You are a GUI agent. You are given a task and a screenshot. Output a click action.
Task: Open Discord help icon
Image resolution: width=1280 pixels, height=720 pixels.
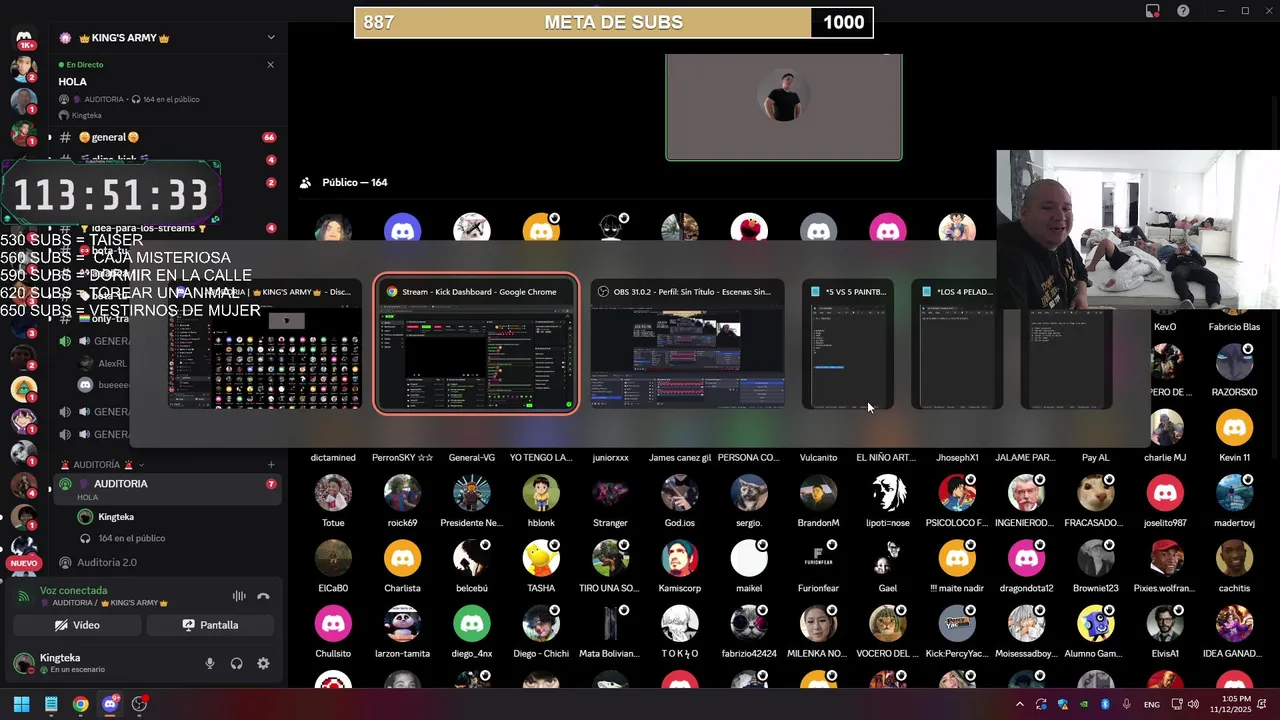click(x=1183, y=11)
